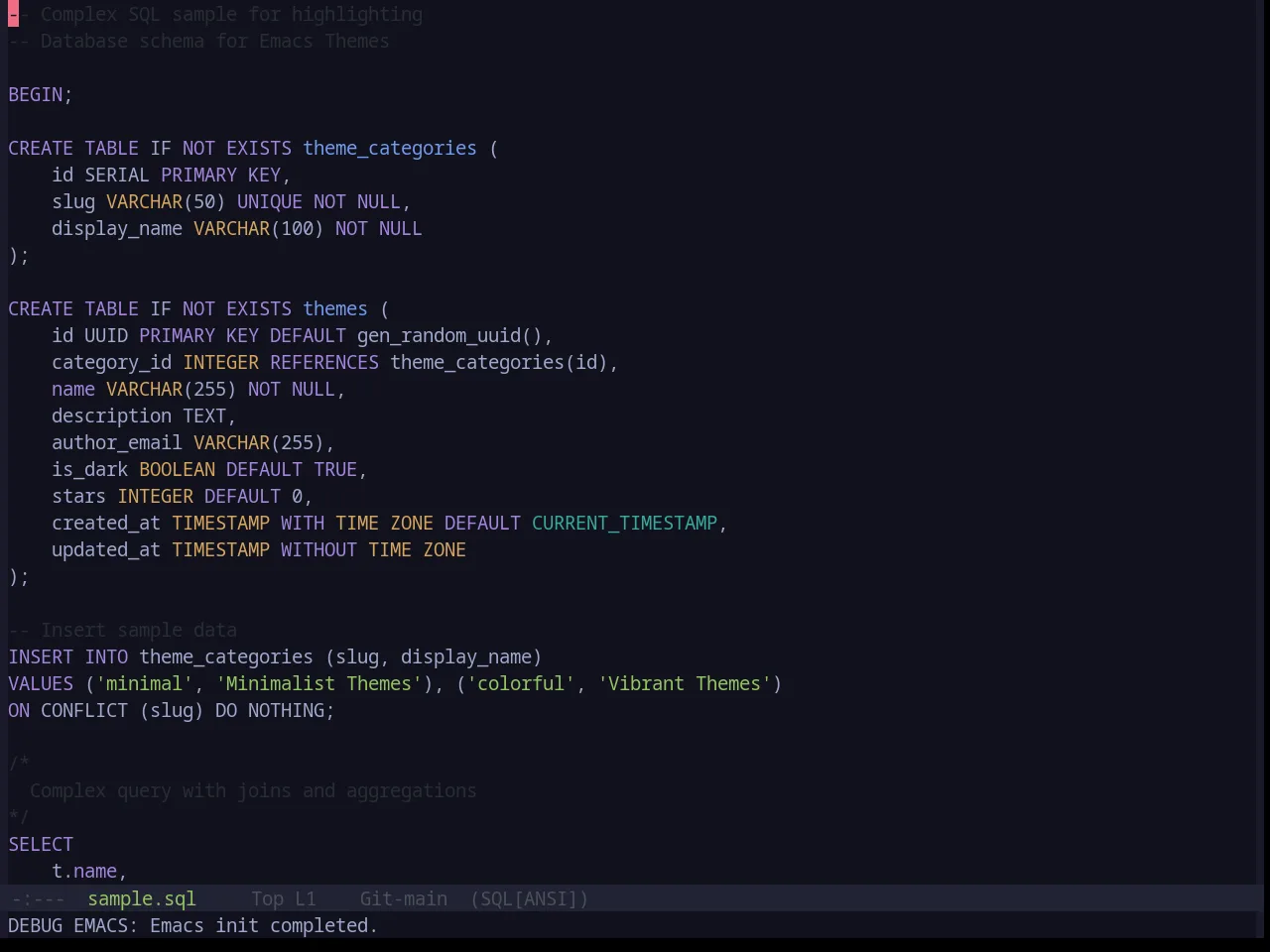The image size is (1270, 952).
Task: Click 'name' column in themes table
Action: [73, 389]
